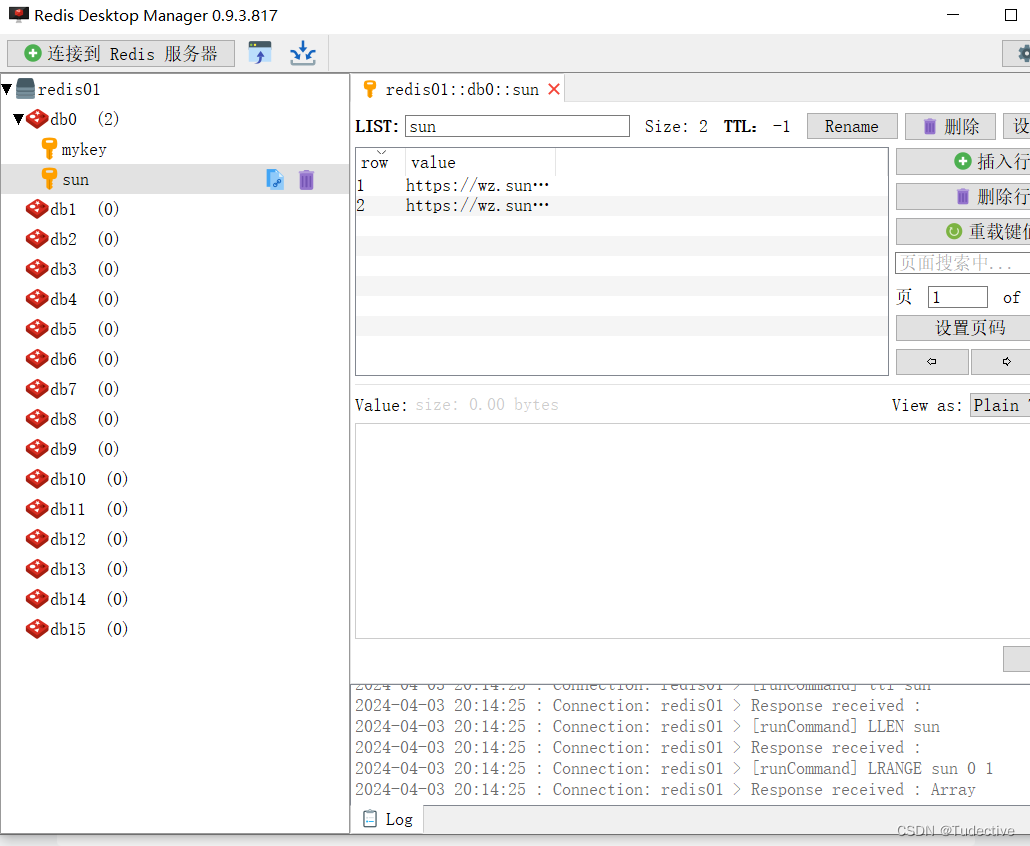Click the Rename key button
This screenshot has height=846, width=1030.
[851, 126]
